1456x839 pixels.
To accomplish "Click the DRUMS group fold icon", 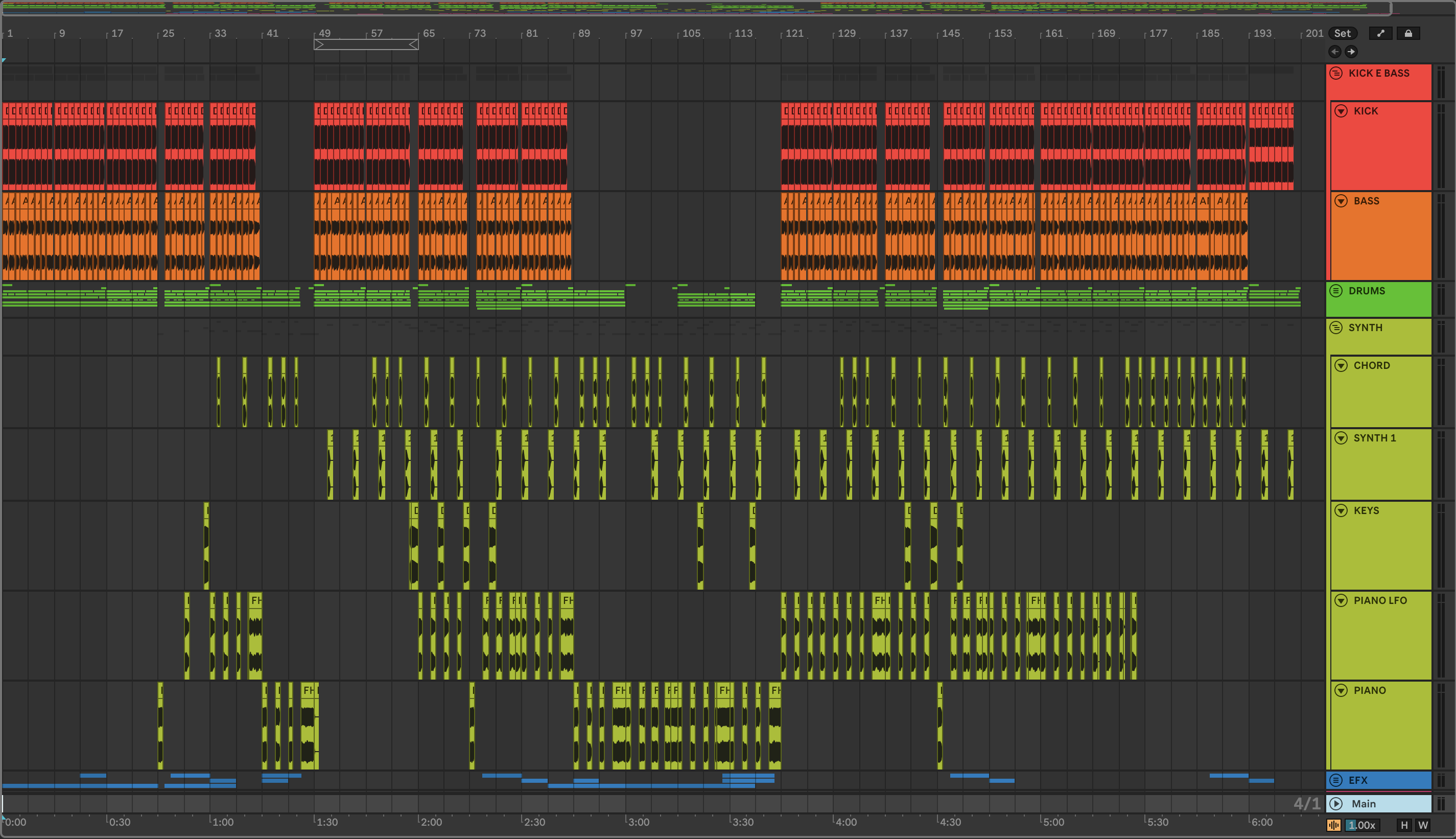I will pyautogui.click(x=1336, y=290).
